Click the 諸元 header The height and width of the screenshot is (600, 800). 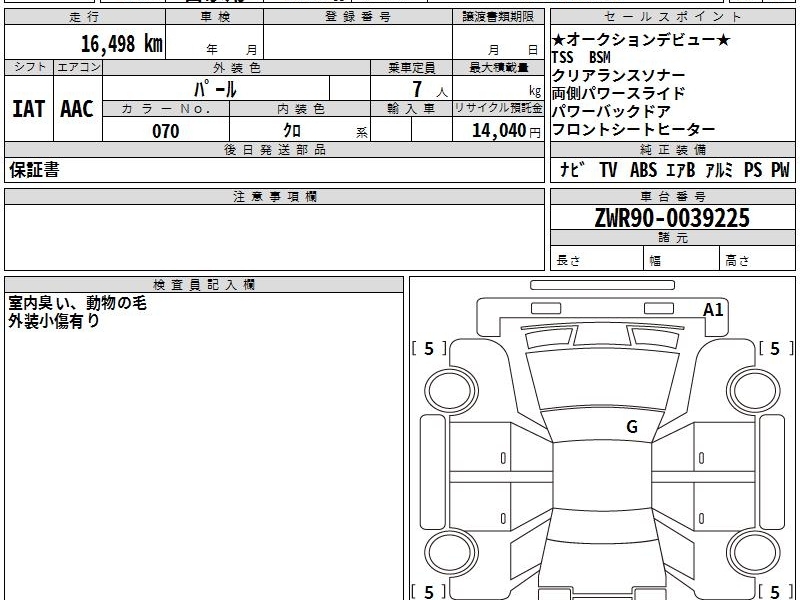[x=672, y=237]
